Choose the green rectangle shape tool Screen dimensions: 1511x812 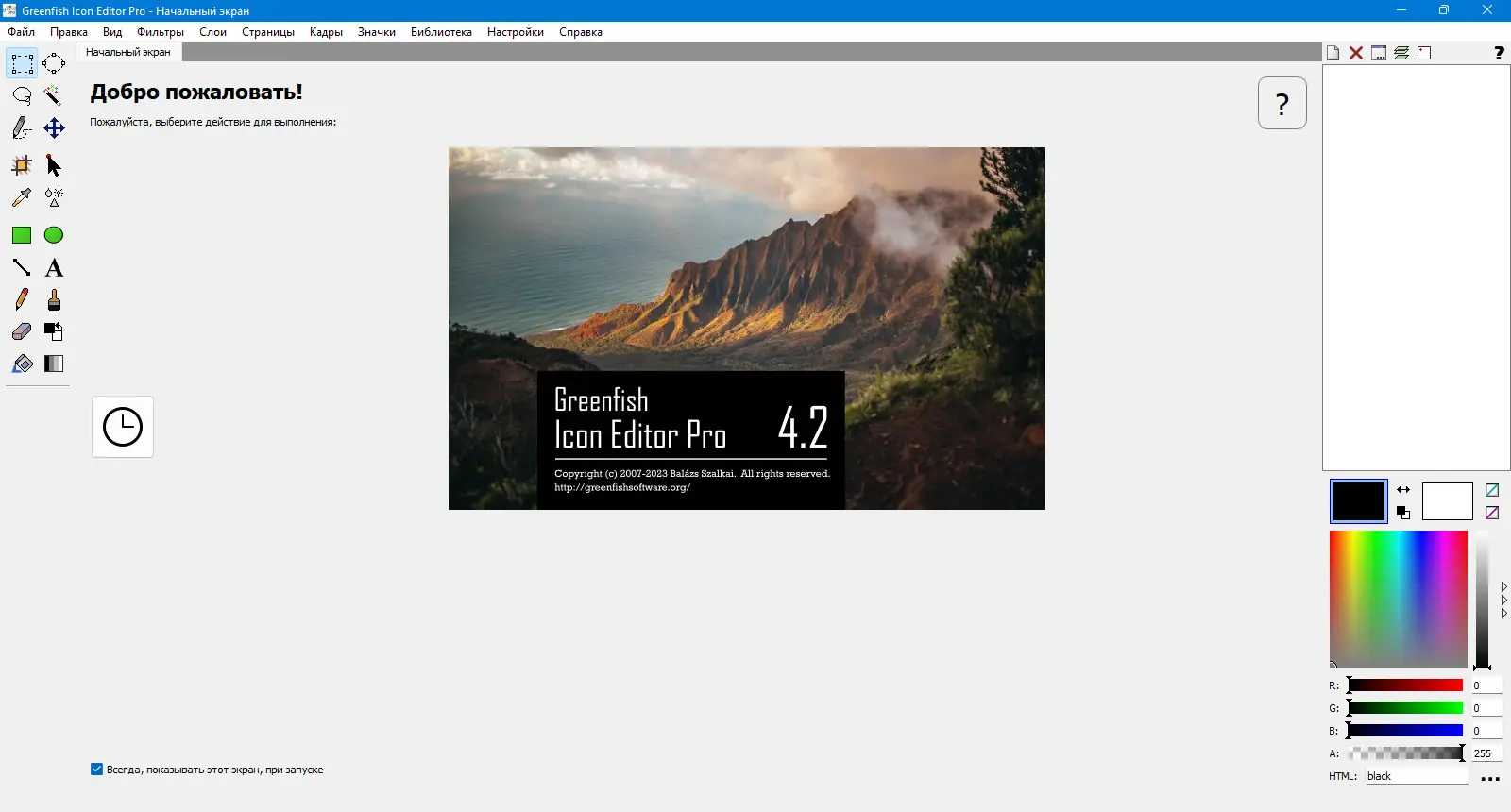22,235
